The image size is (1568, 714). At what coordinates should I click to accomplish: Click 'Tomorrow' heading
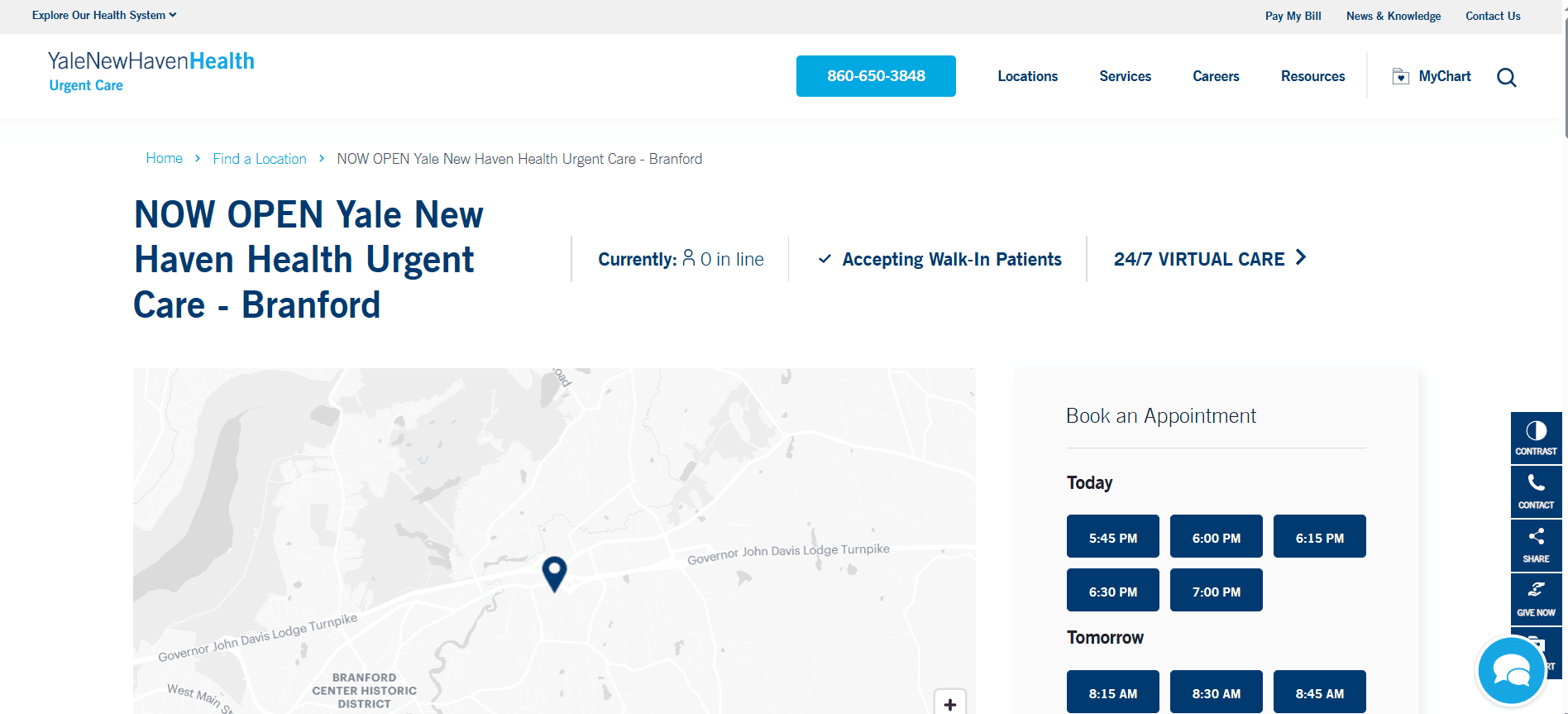coord(1105,637)
